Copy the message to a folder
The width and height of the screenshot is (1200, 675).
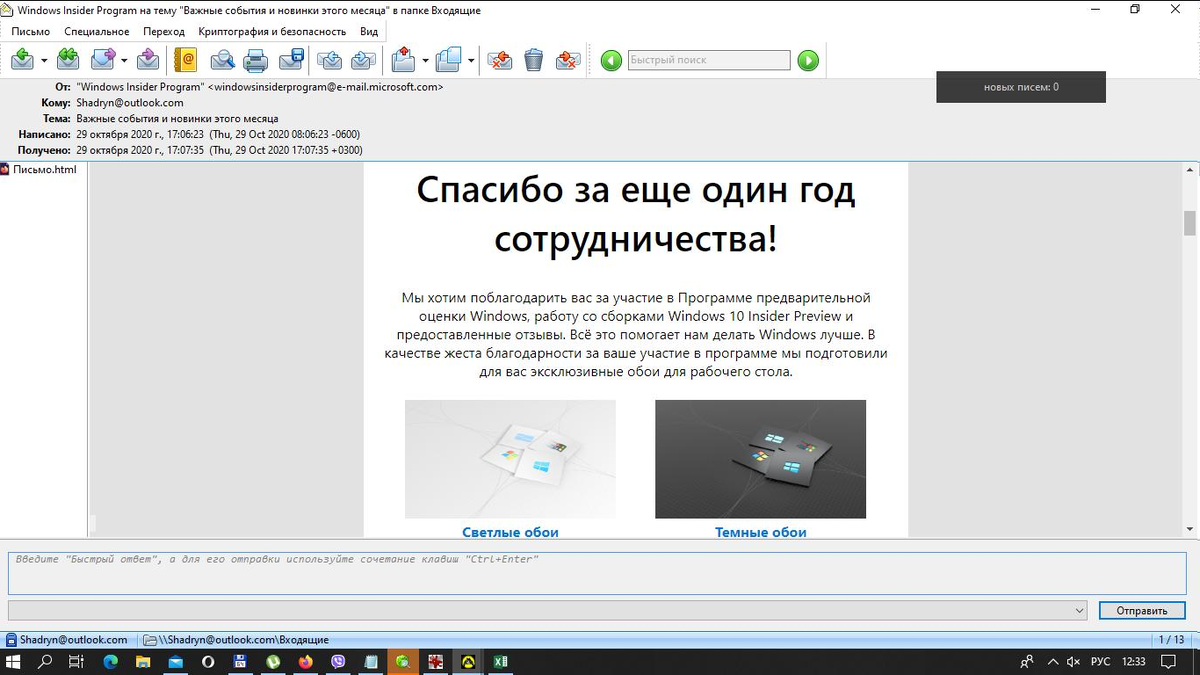[449, 60]
